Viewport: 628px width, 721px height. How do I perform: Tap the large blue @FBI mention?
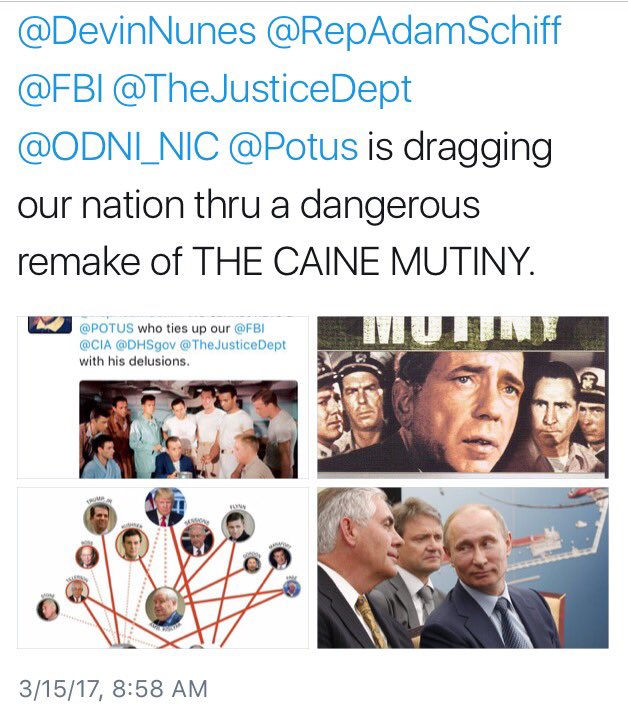pyautogui.click(x=60, y=89)
